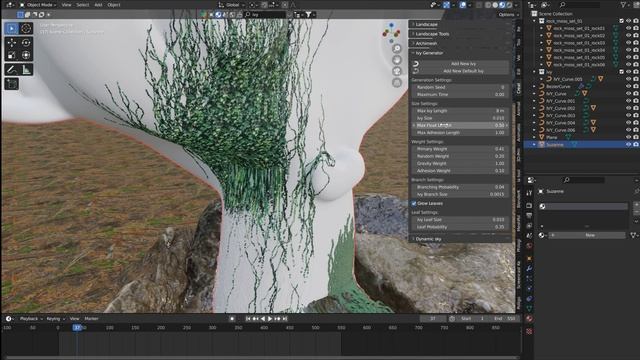Open the Render properties tab icon
Image resolution: width=640 pixels, height=360 pixels.
coord(529,205)
